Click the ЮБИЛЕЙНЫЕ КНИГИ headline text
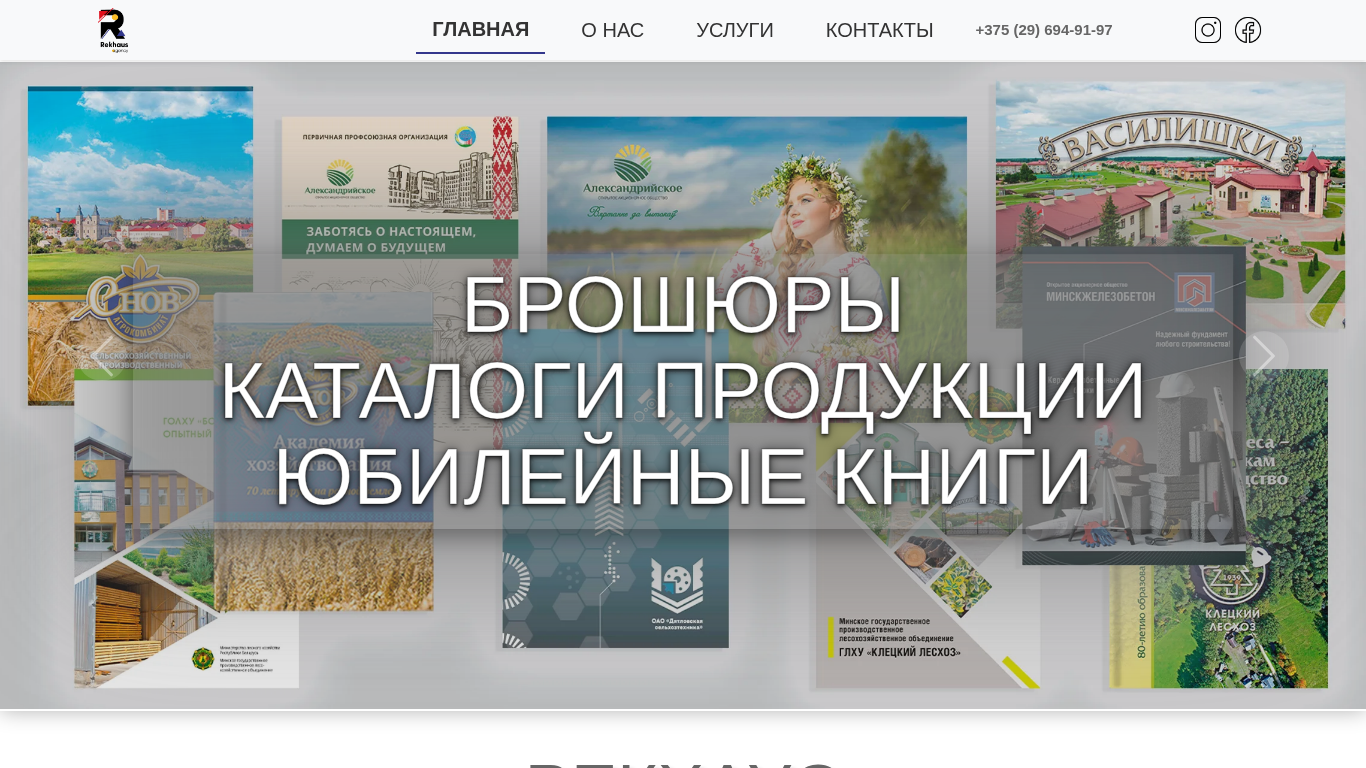The height and width of the screenshot is (768, 1366). tap(683, 477)
